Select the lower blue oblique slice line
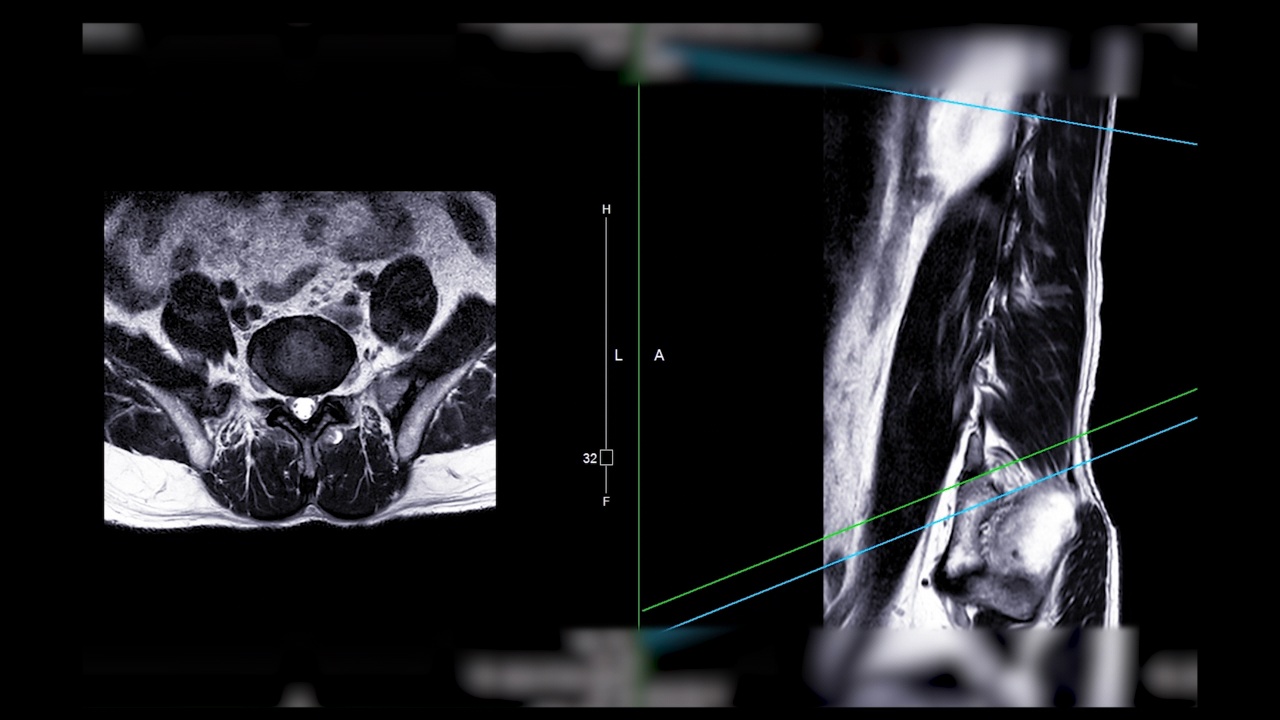 pos(930,523)
